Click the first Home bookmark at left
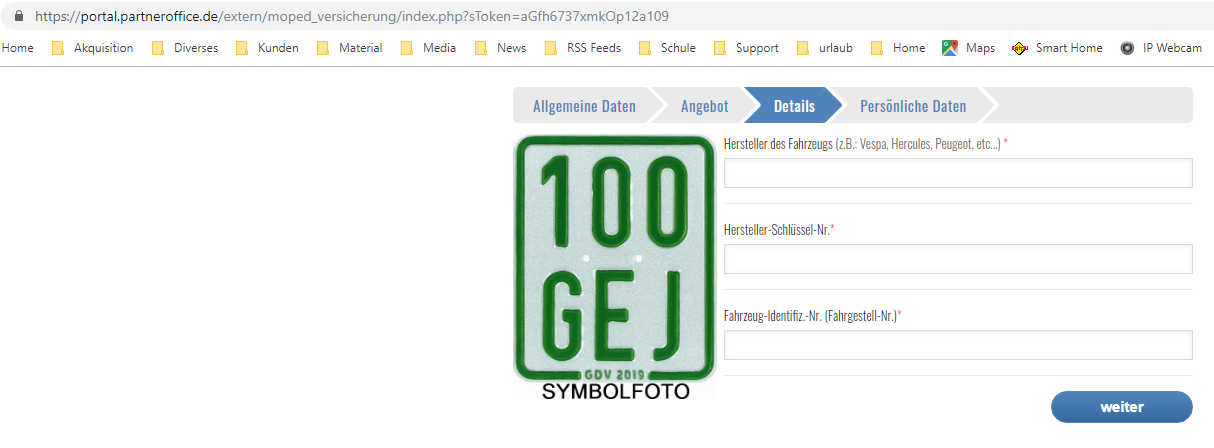 (x=18, y=48)
